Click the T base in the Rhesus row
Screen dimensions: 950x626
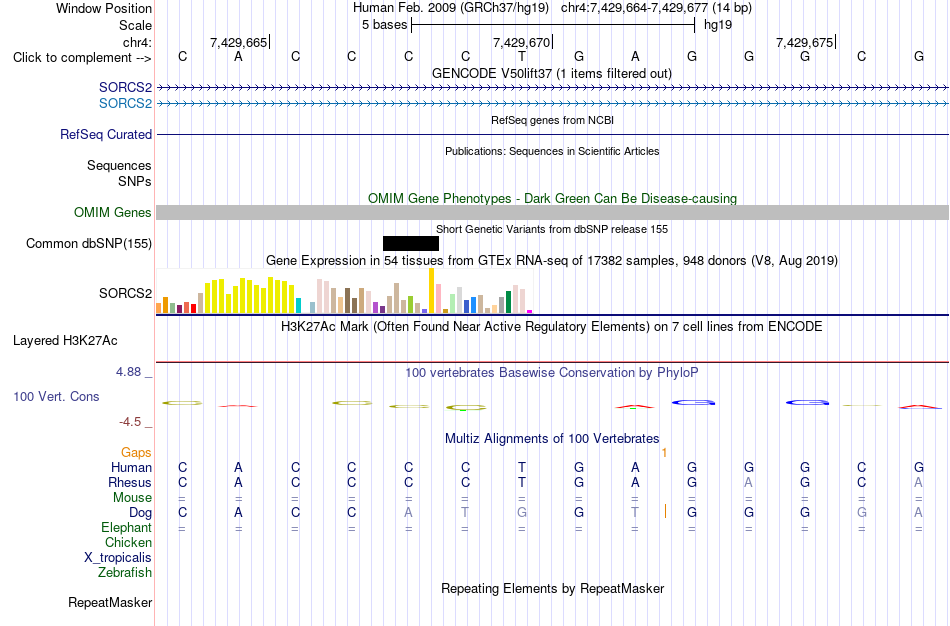click(x=522, y=482)
